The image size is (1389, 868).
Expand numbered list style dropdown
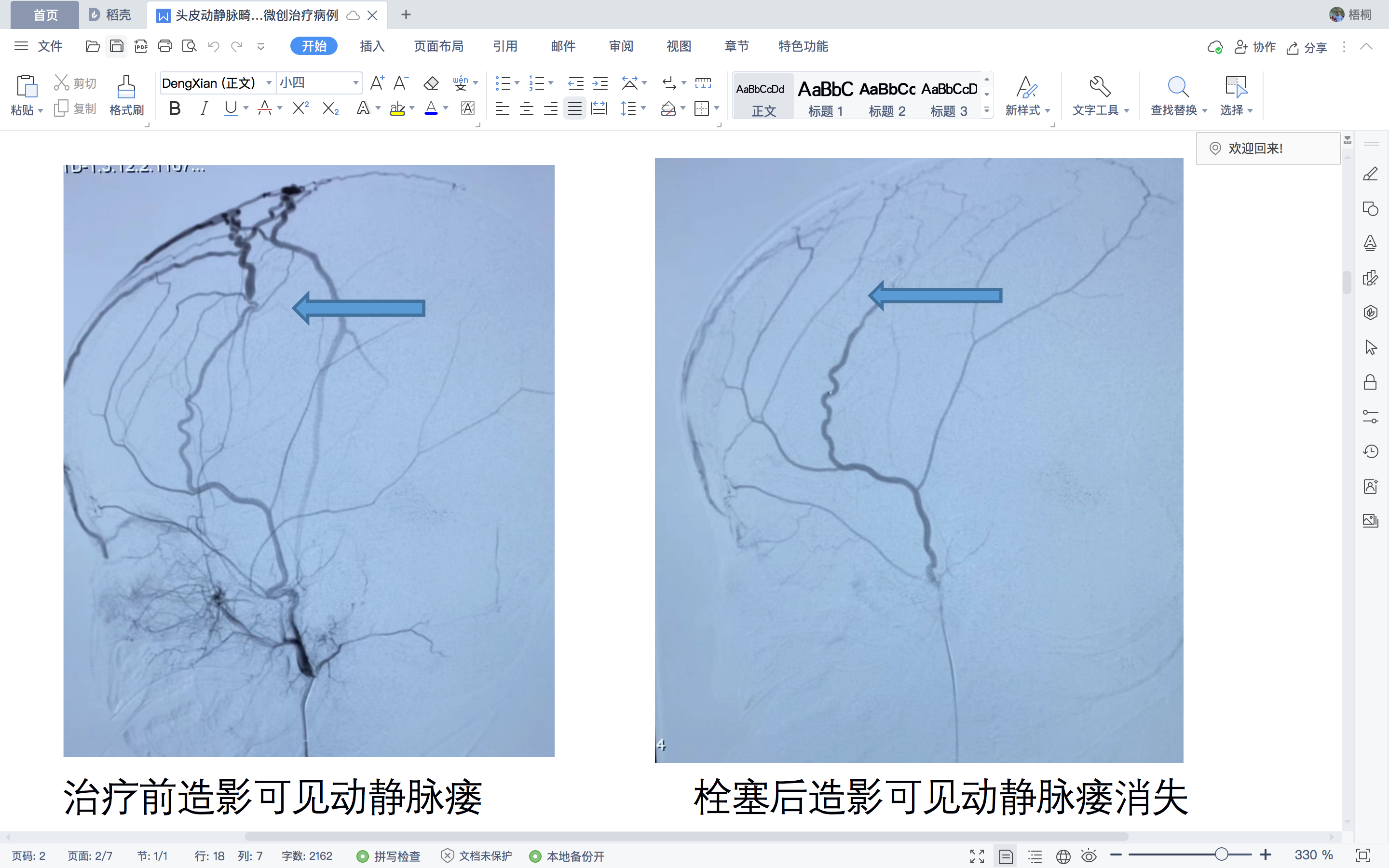tap(551, 84)
